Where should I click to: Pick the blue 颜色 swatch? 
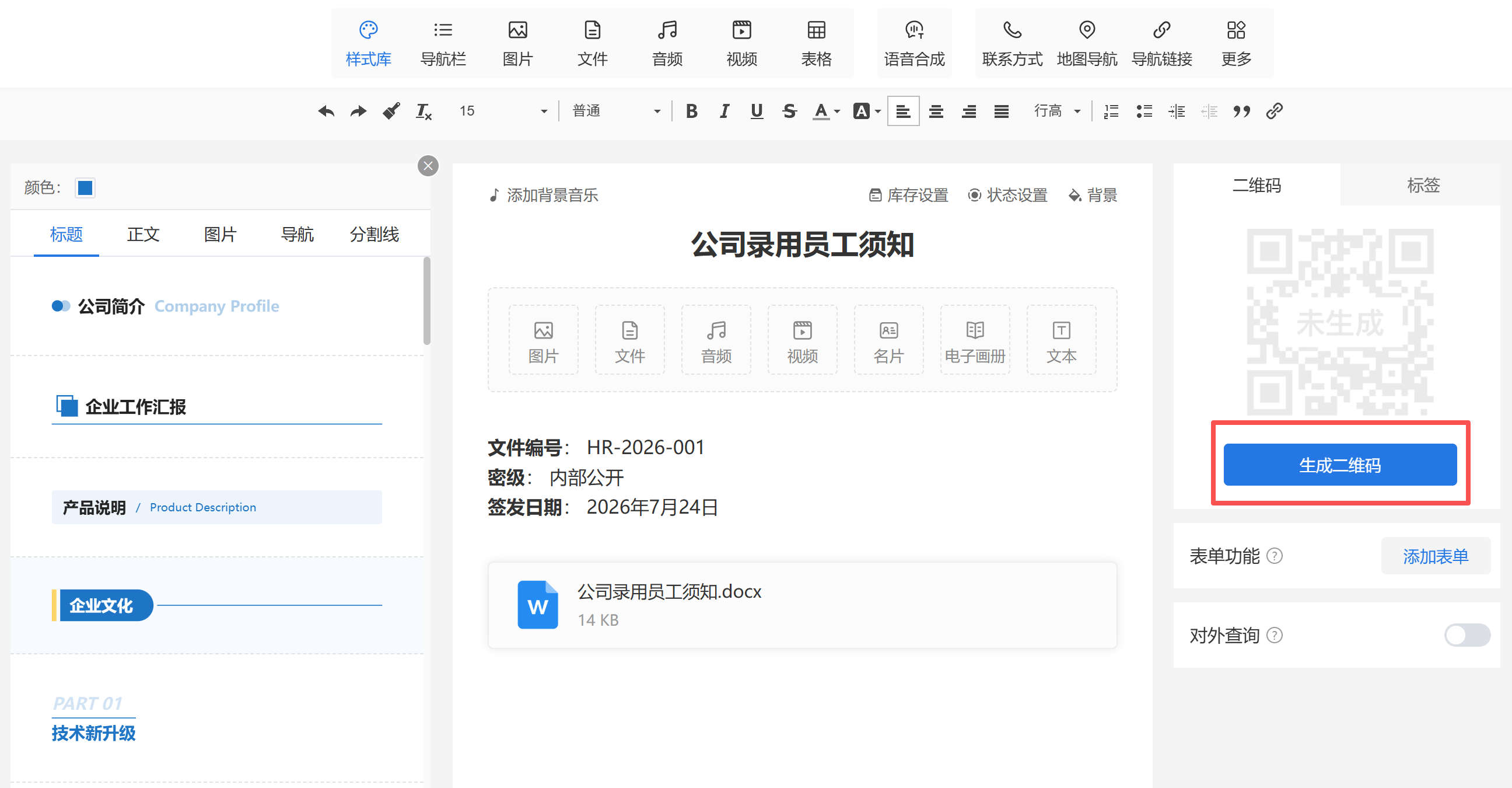point(85,188)
